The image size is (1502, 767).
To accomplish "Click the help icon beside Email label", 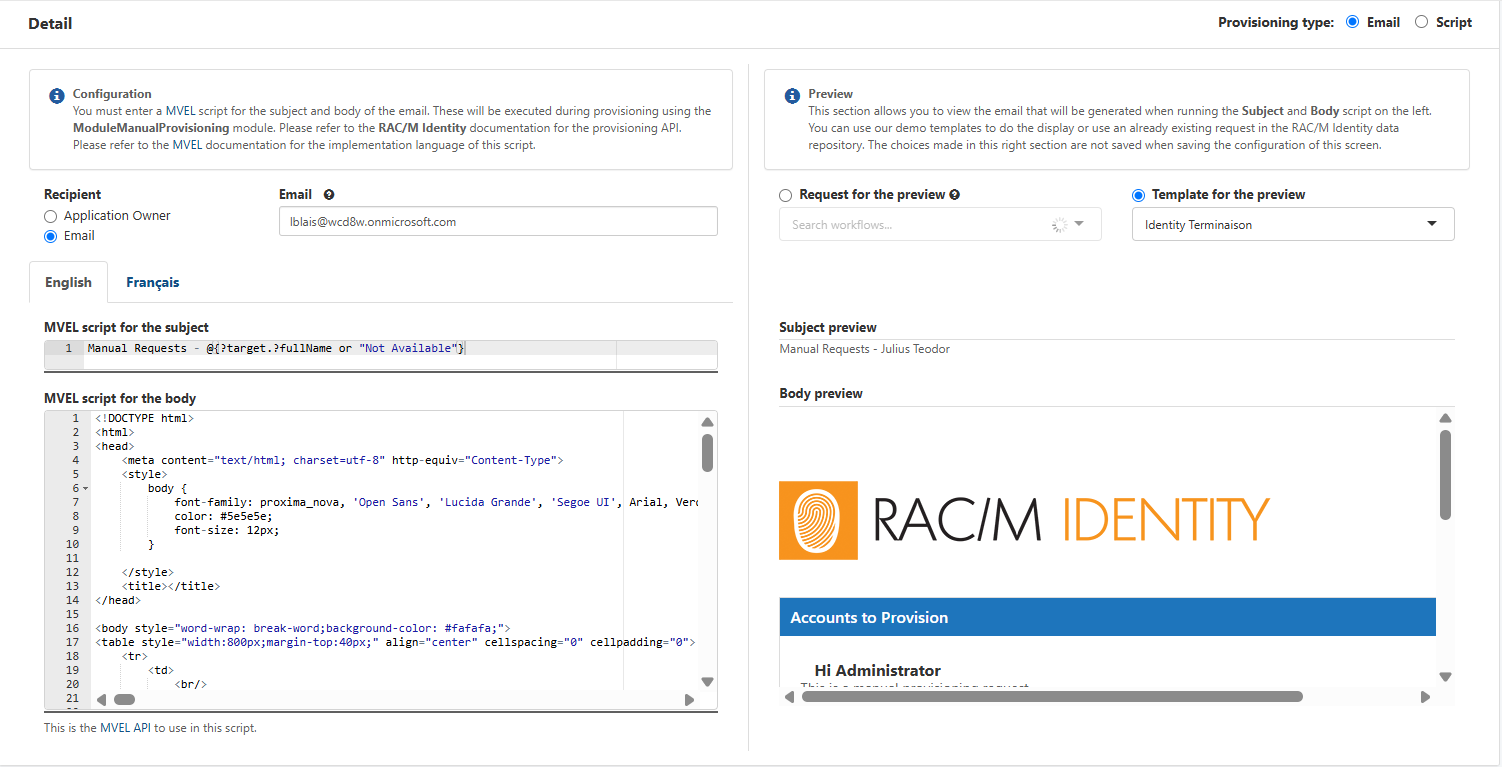I will [x=329, y=195].
